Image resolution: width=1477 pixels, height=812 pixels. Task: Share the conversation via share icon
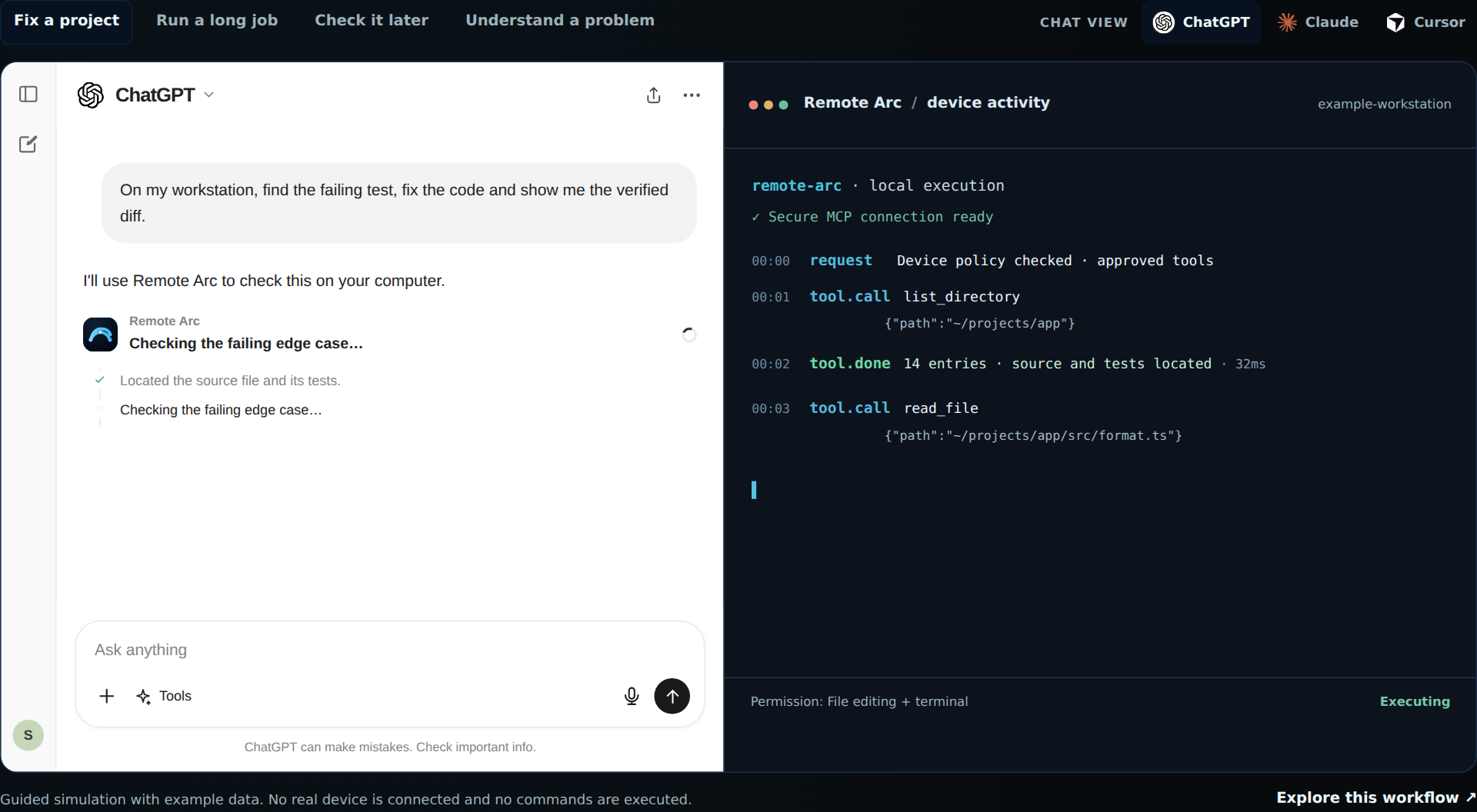tap(654, 95)
